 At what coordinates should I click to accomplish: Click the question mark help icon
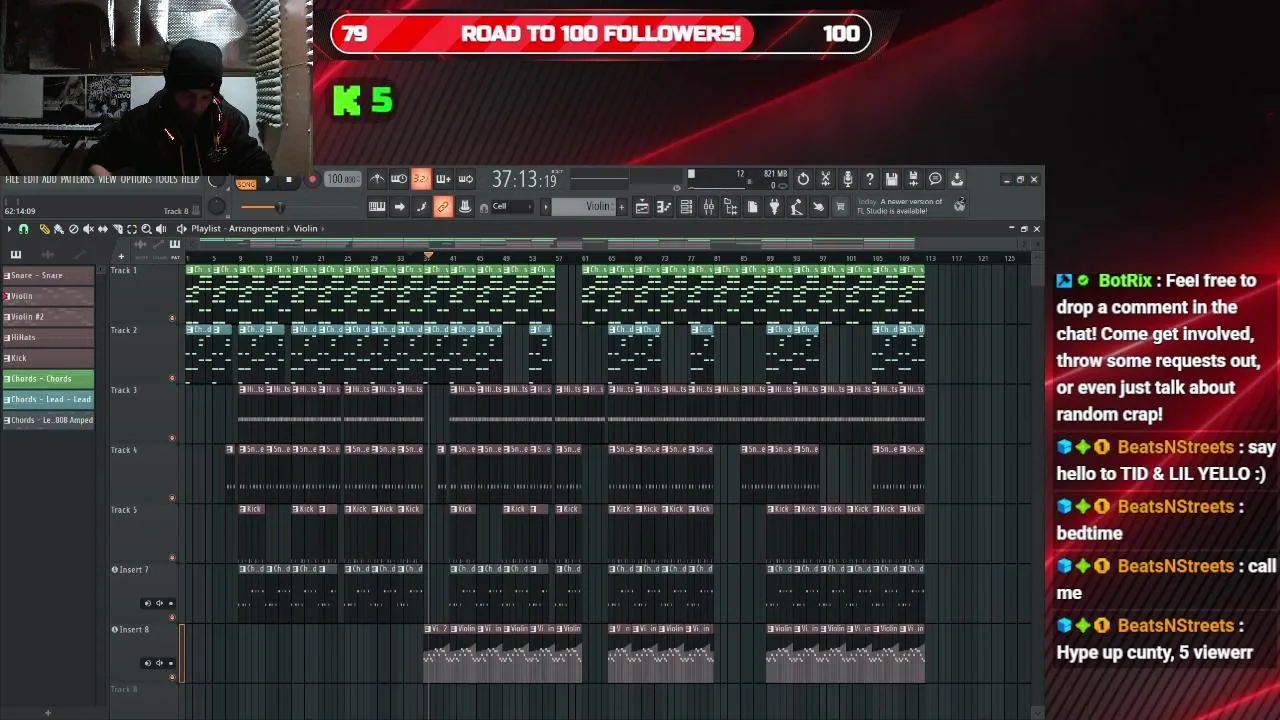[870, 179]
